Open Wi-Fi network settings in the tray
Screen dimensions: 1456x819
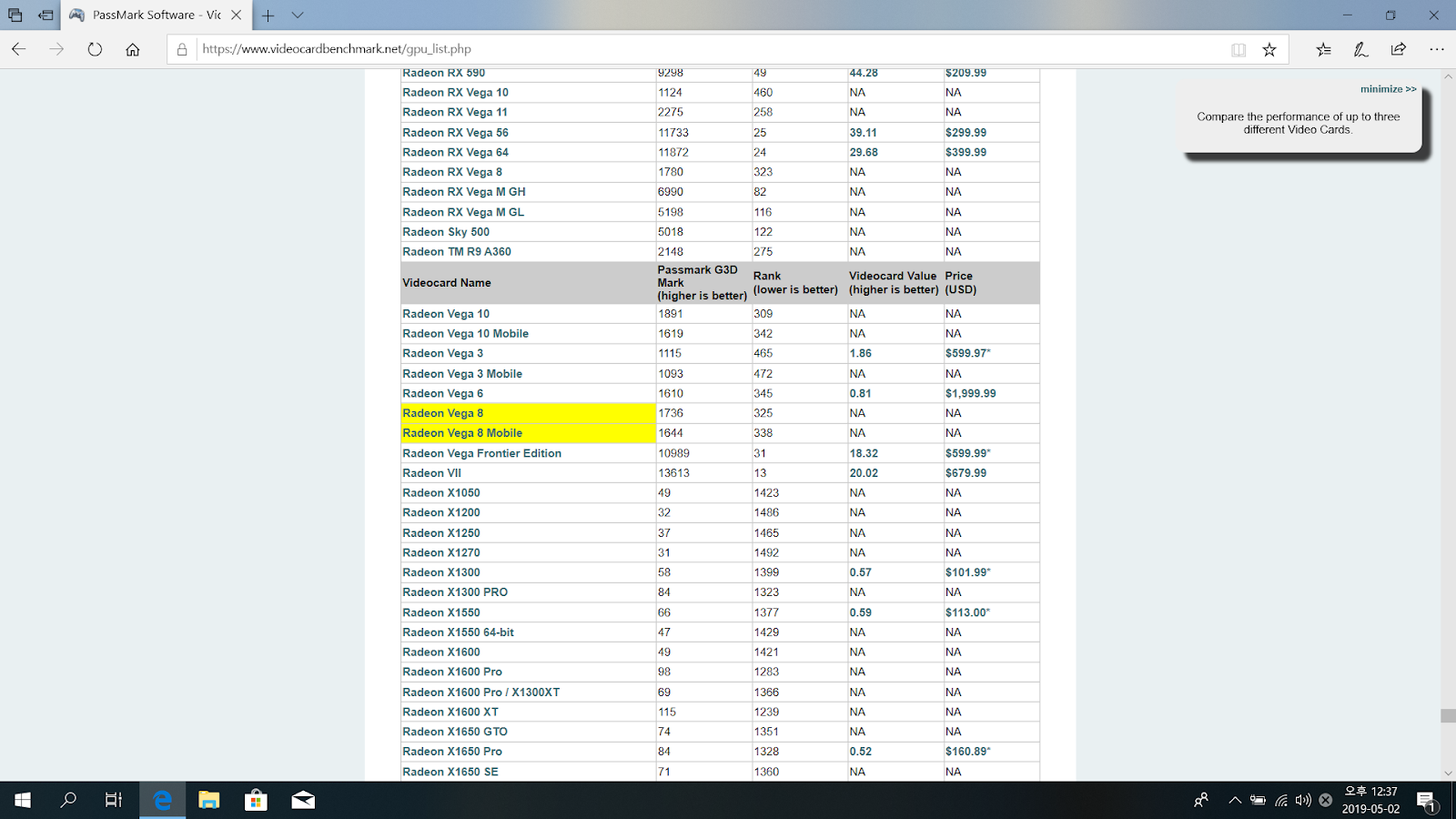(x=1281, y=800)
